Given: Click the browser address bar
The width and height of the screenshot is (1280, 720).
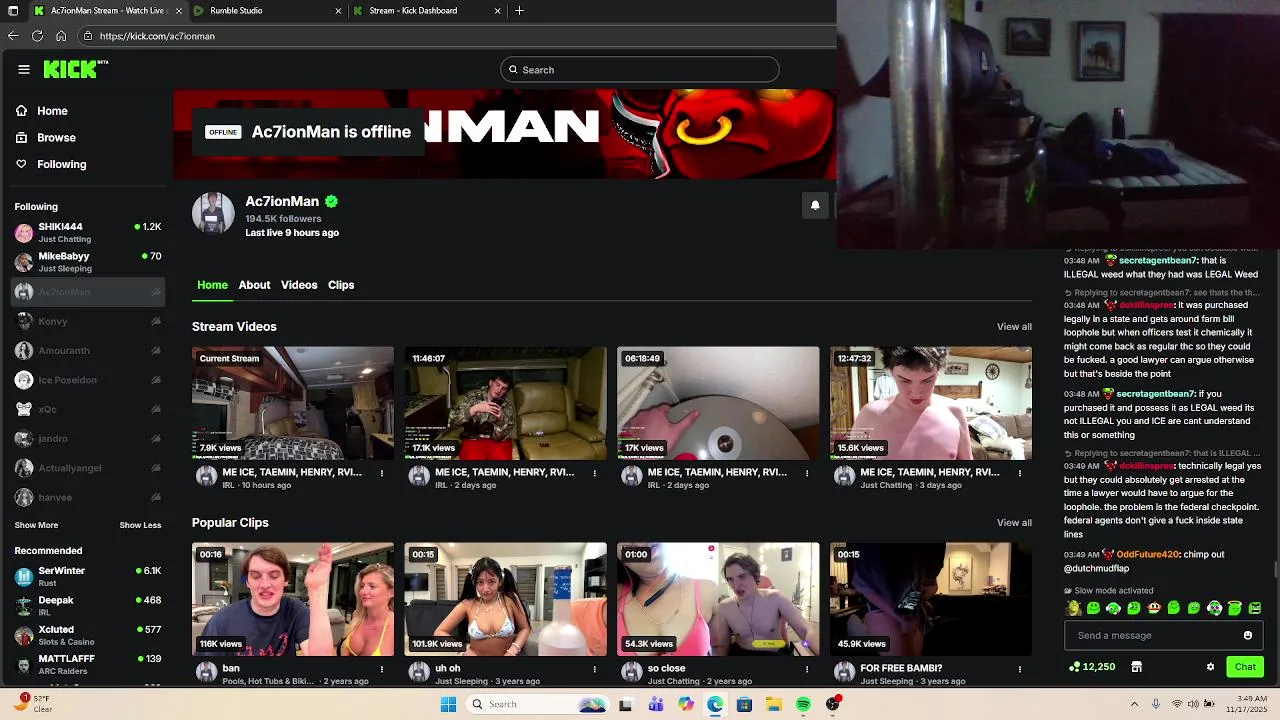Looking at the screenshot, I should [x=456, y=36].
